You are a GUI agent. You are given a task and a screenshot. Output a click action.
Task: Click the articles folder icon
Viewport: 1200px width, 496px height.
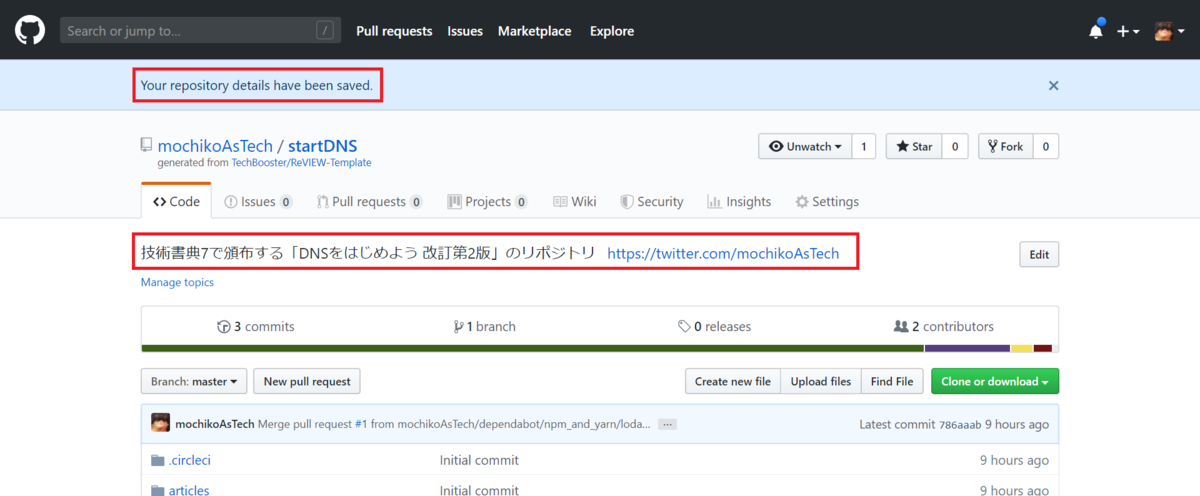pyautogui.click(x=157, y=490)
